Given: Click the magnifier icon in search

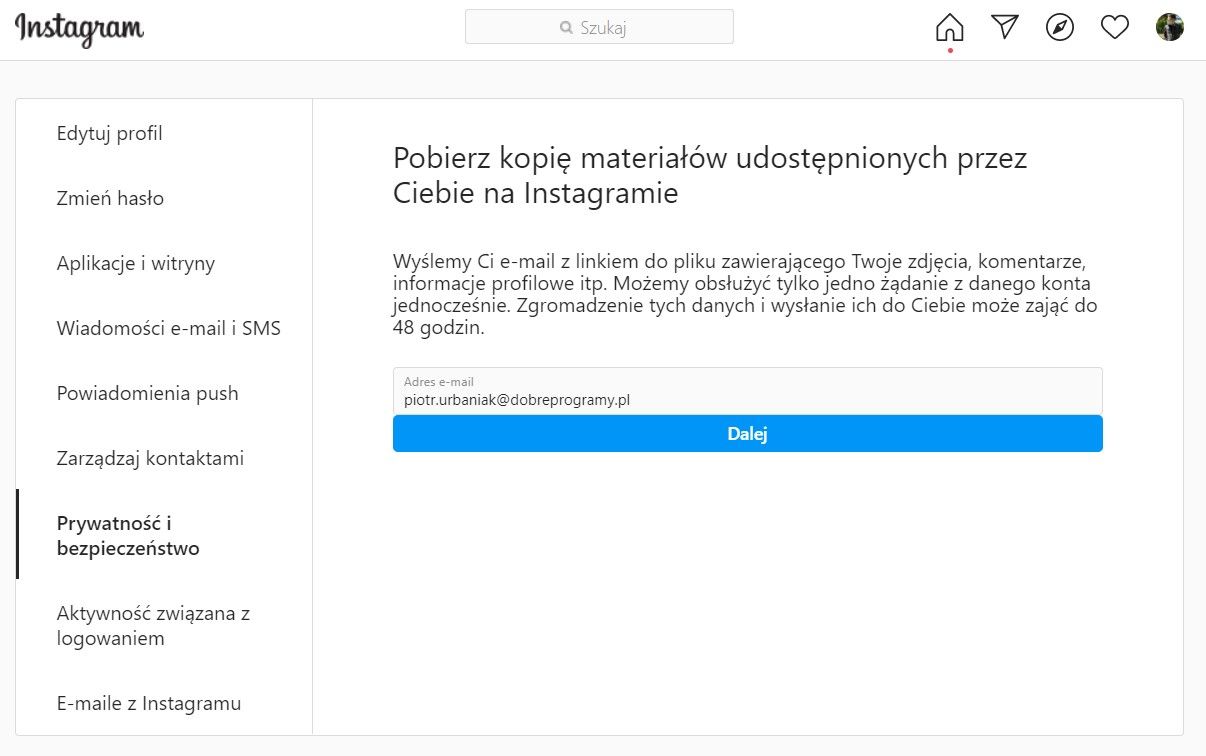Looking at the screenshot, I should pyautogui.click(x=566, y=28).
